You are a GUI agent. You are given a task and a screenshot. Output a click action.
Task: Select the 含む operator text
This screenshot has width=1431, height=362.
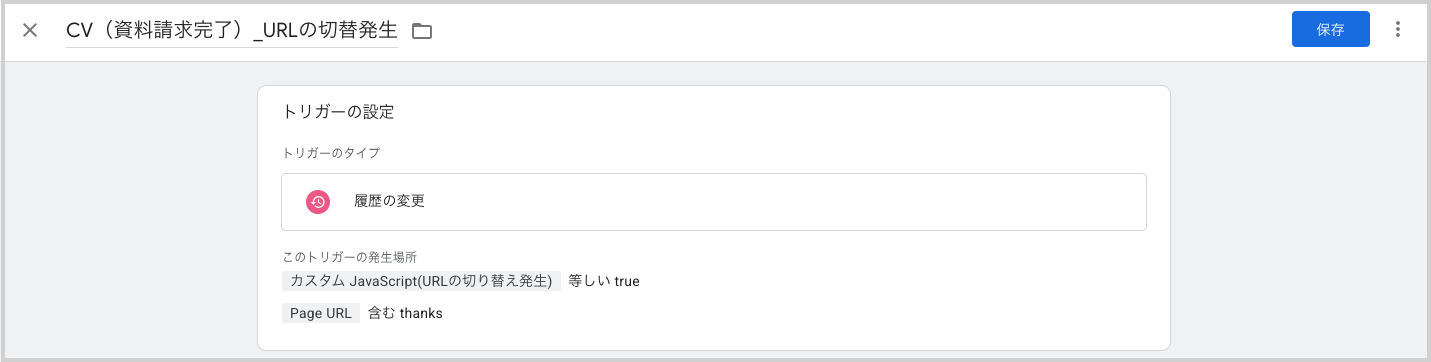(x=381, y=313)
